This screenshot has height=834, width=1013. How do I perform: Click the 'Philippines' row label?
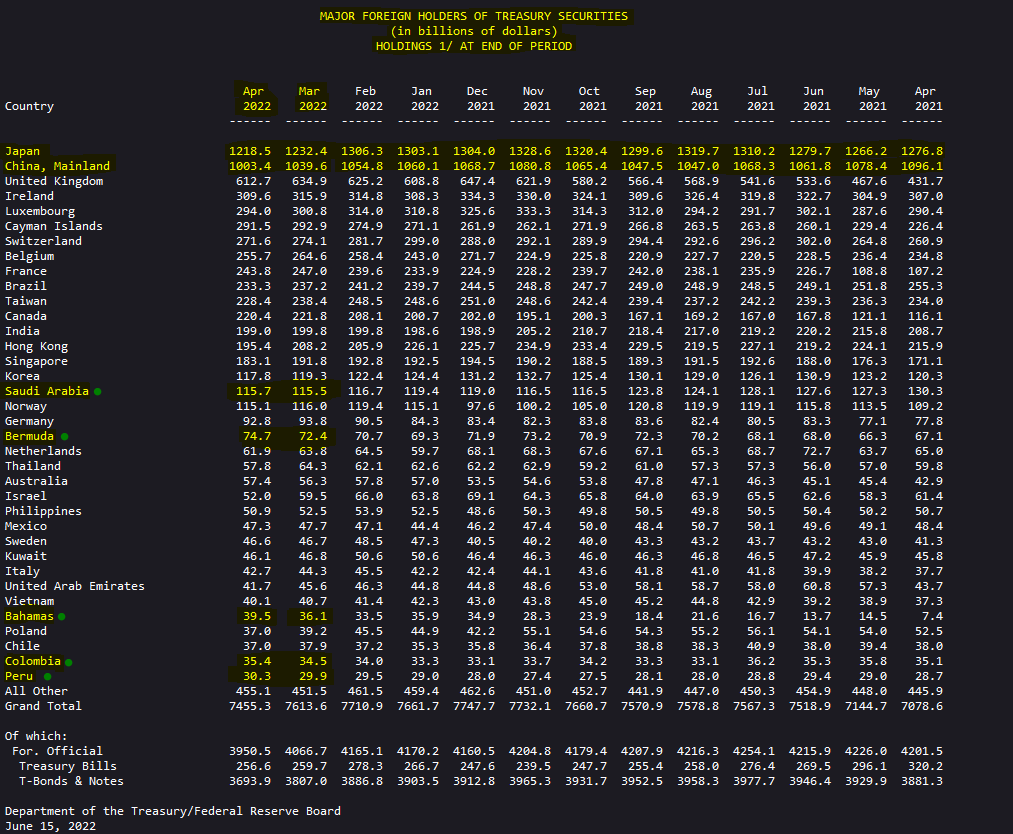tap(43, 511)
